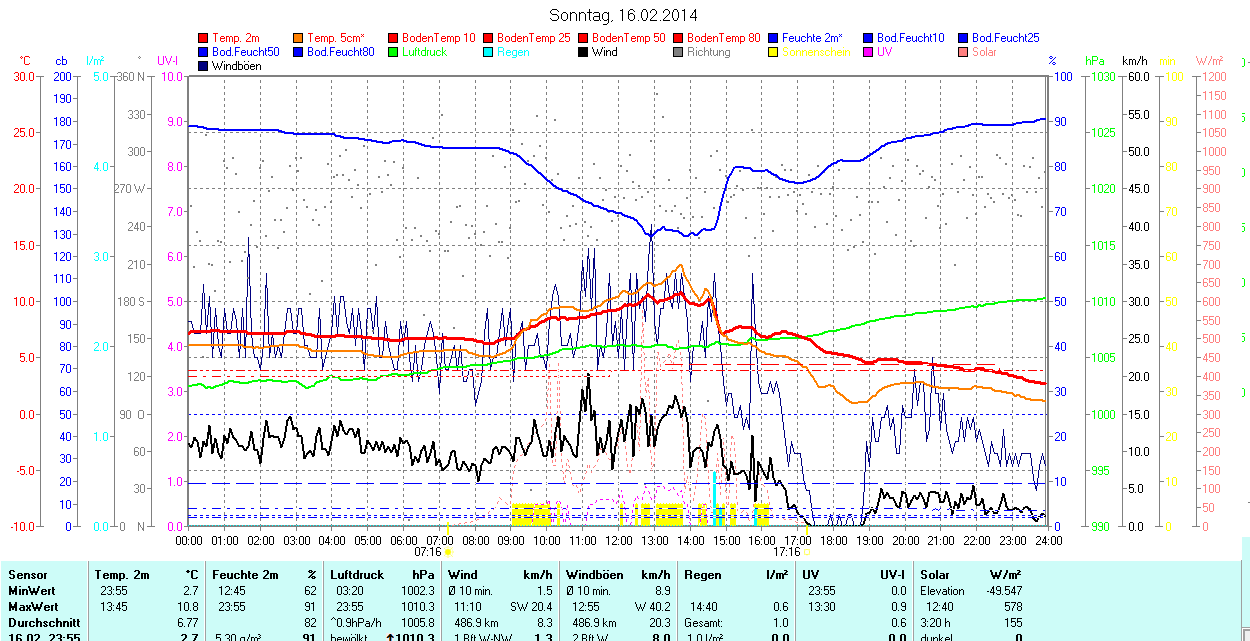This screenshot has width=1250, height=641.
Task: Select the Bod.Feucht80 legend label
Action: pos(340,52)
